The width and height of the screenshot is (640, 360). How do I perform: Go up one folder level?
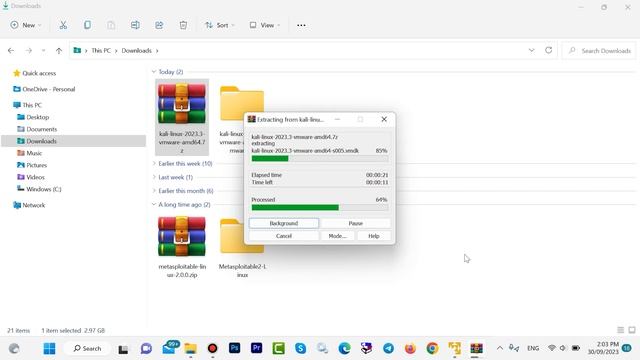pos(59,51)
